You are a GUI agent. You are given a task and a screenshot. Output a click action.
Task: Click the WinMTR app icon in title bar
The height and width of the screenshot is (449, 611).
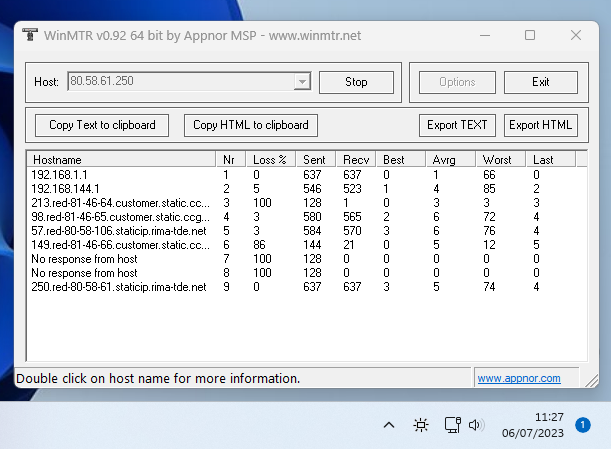click(x=29, y=35)
